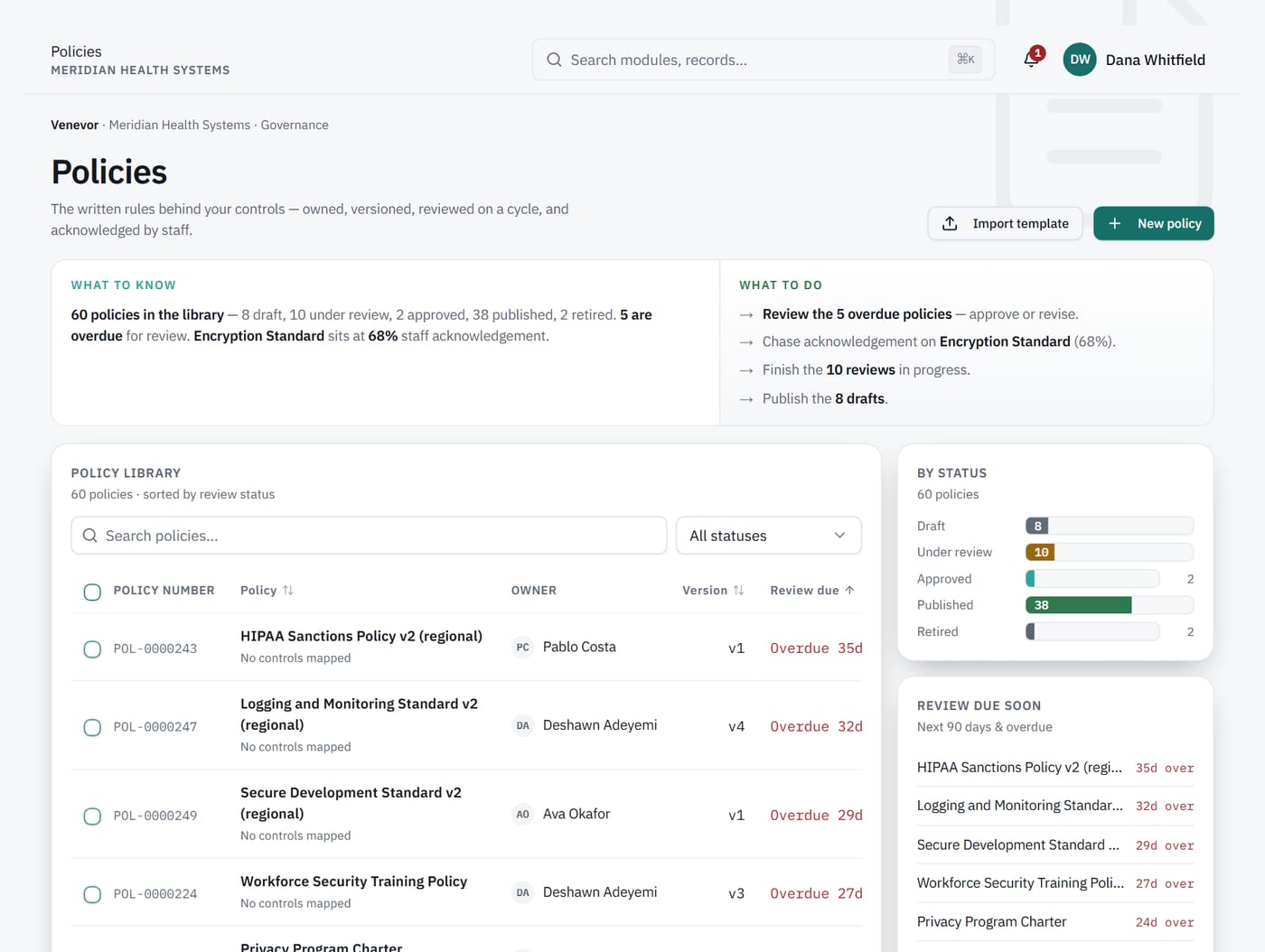Image resolution: width=1265 pixels, height=952 pixels.
Task: Open the All statuses dropdown
Action: click(769, 536)
